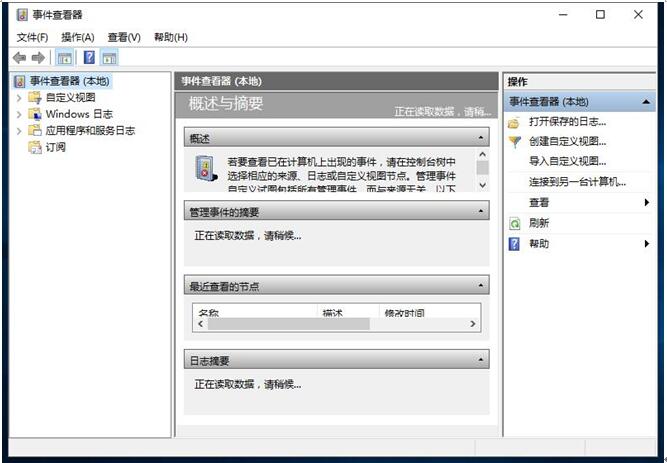Click 连接到另一台计算机... action
This screenshot has width=667, height=463.
pyautogui.click(x=577, y=182)
